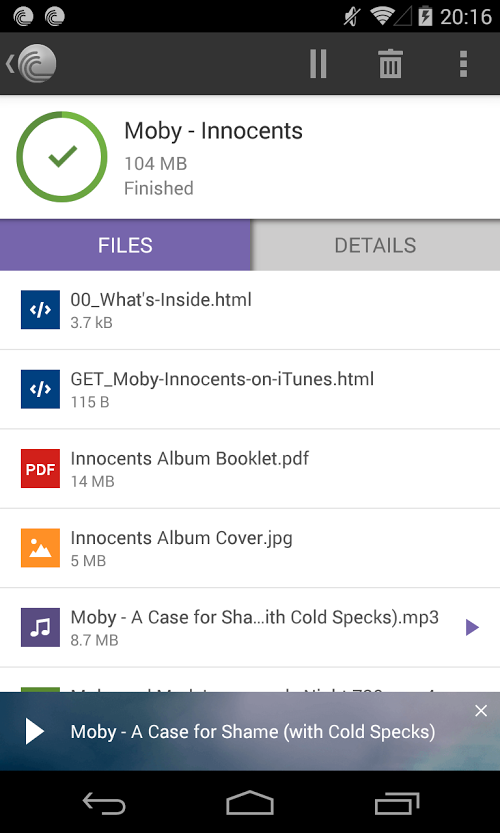500x833 pixels.
Task: Delete the torrent using the trash icon
Action: point(391,64)
